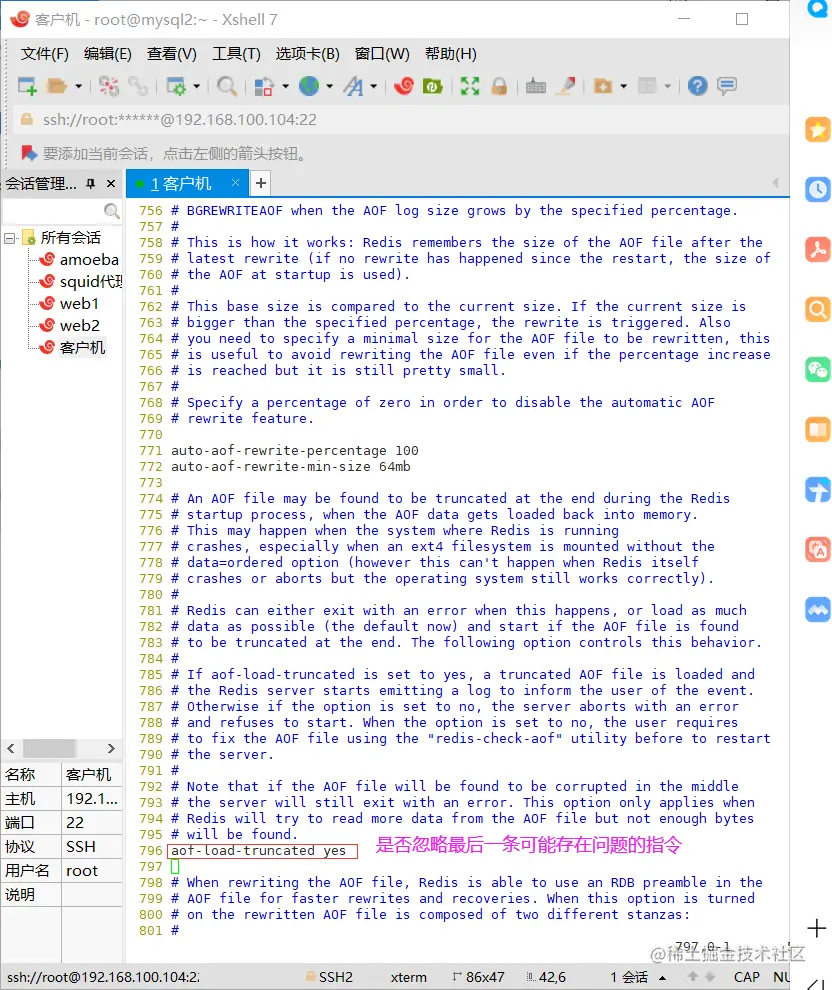Click the lock screen padlock icon
The width and height of the screenshot is (832, 990).
tap(499, 86)
